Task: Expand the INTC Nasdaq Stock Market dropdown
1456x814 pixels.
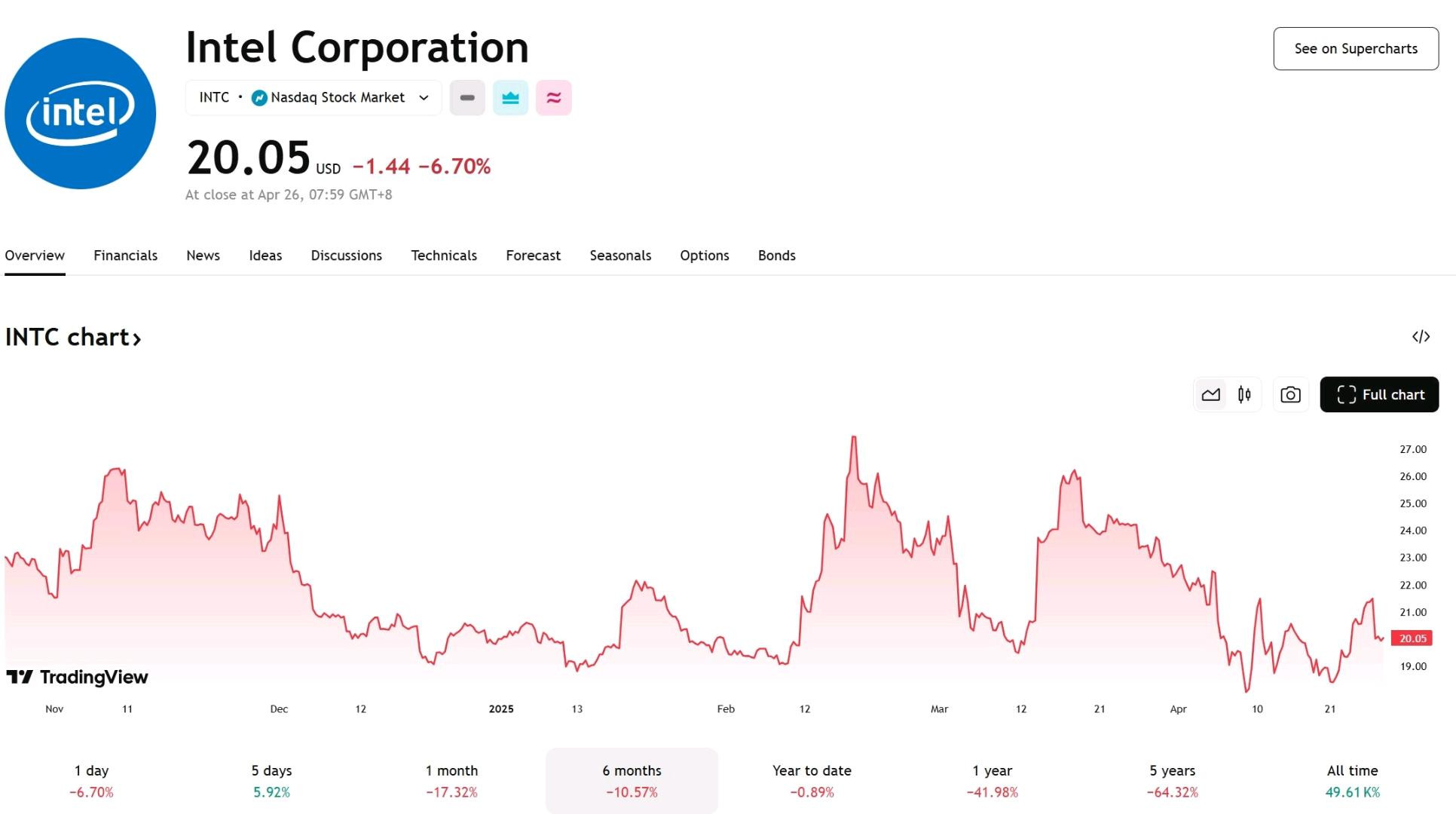Action: point(314,98)
